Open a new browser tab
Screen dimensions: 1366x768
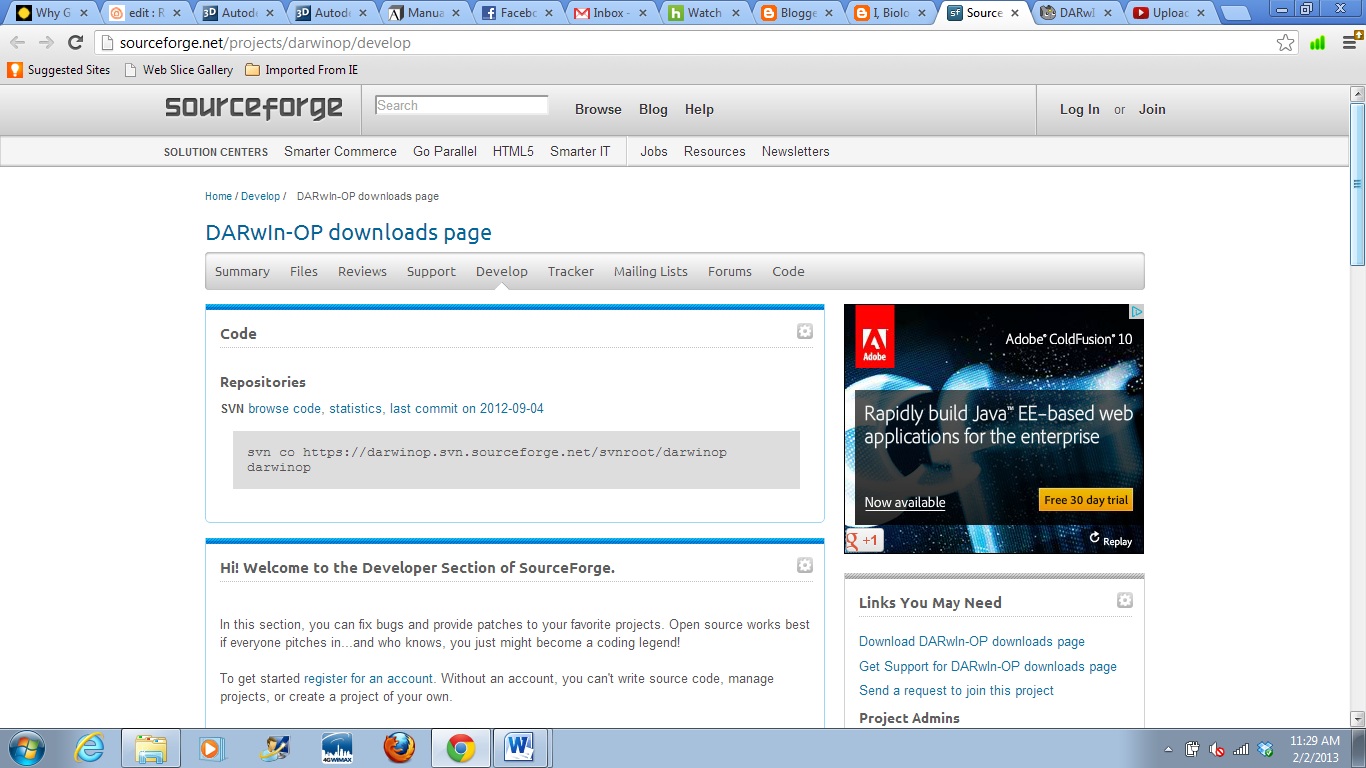click(x=1235, y=14)
